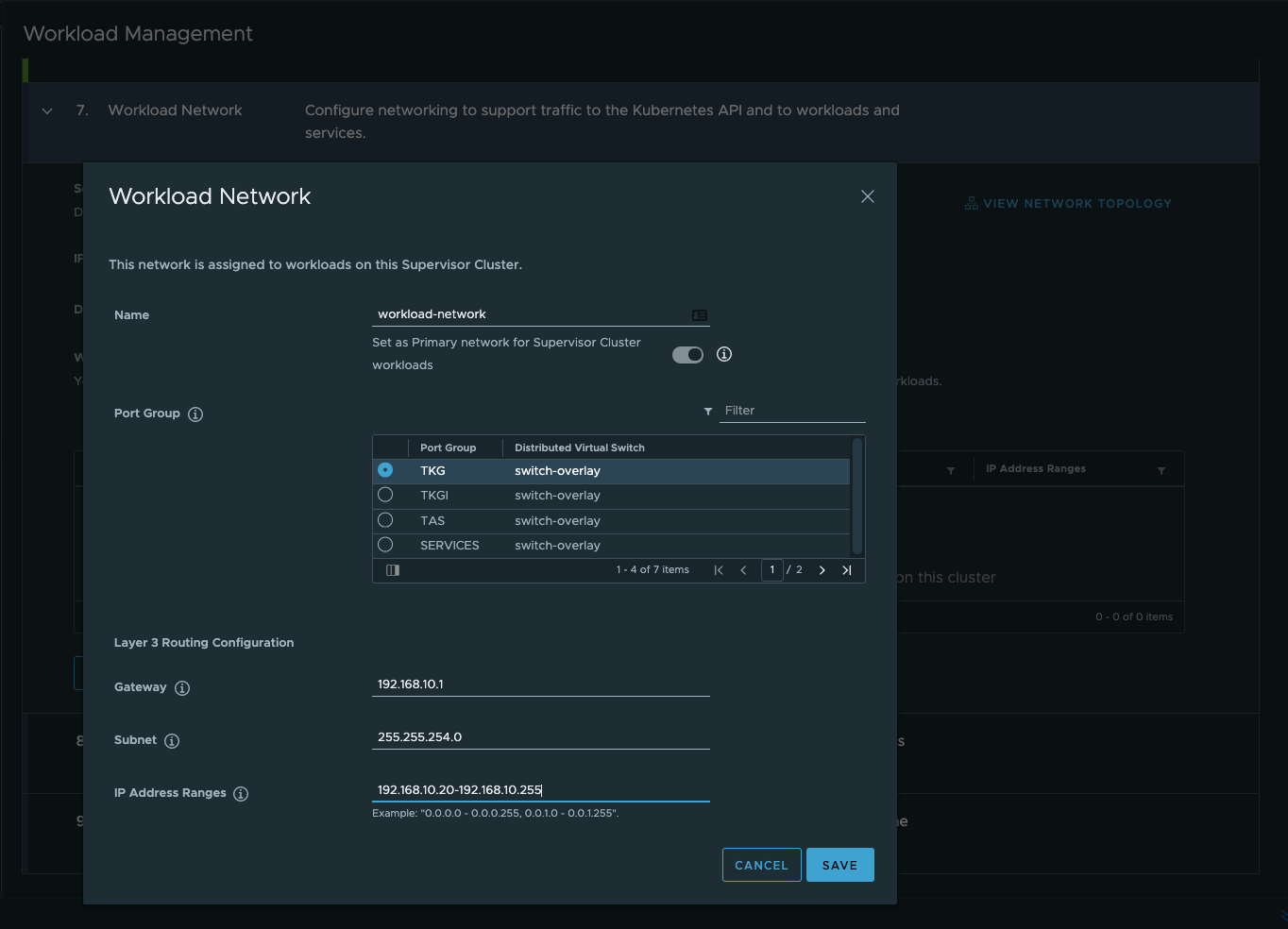Click the Port Group info icon
The height and width of the screenshot is (929, 1288).
(x=195, y=414)
